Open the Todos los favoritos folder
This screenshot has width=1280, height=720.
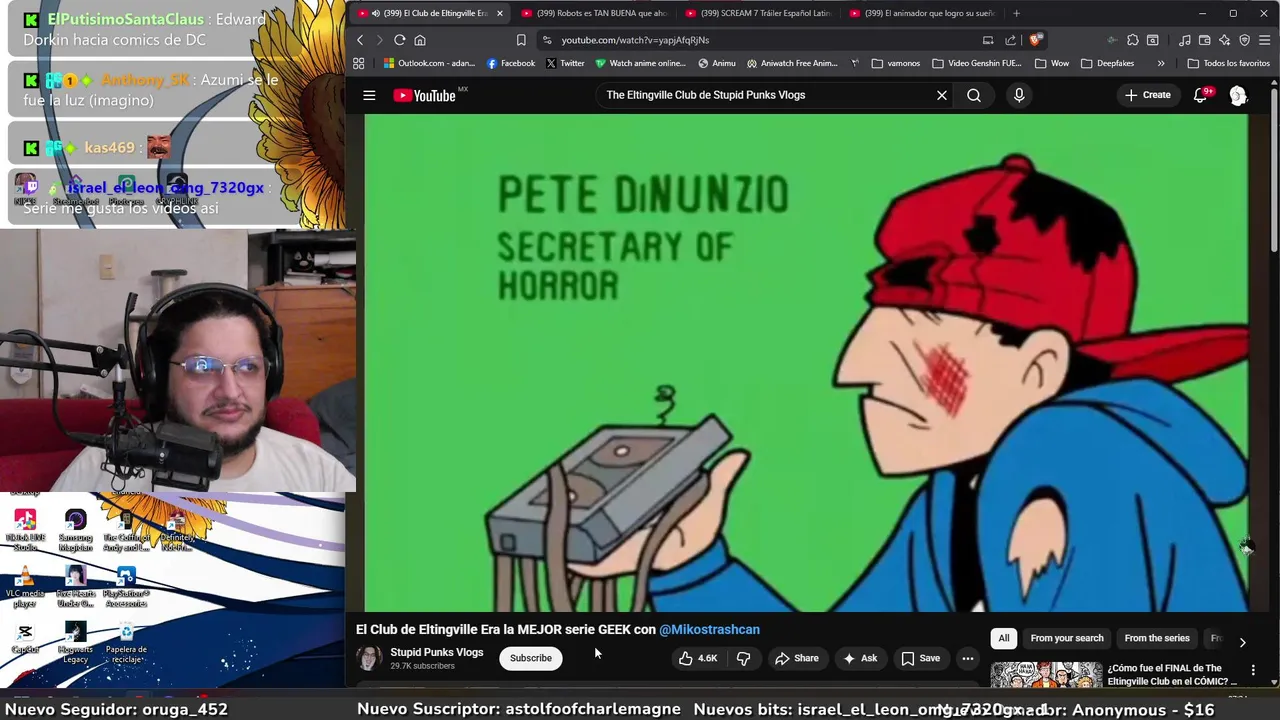coord(1228,63)
